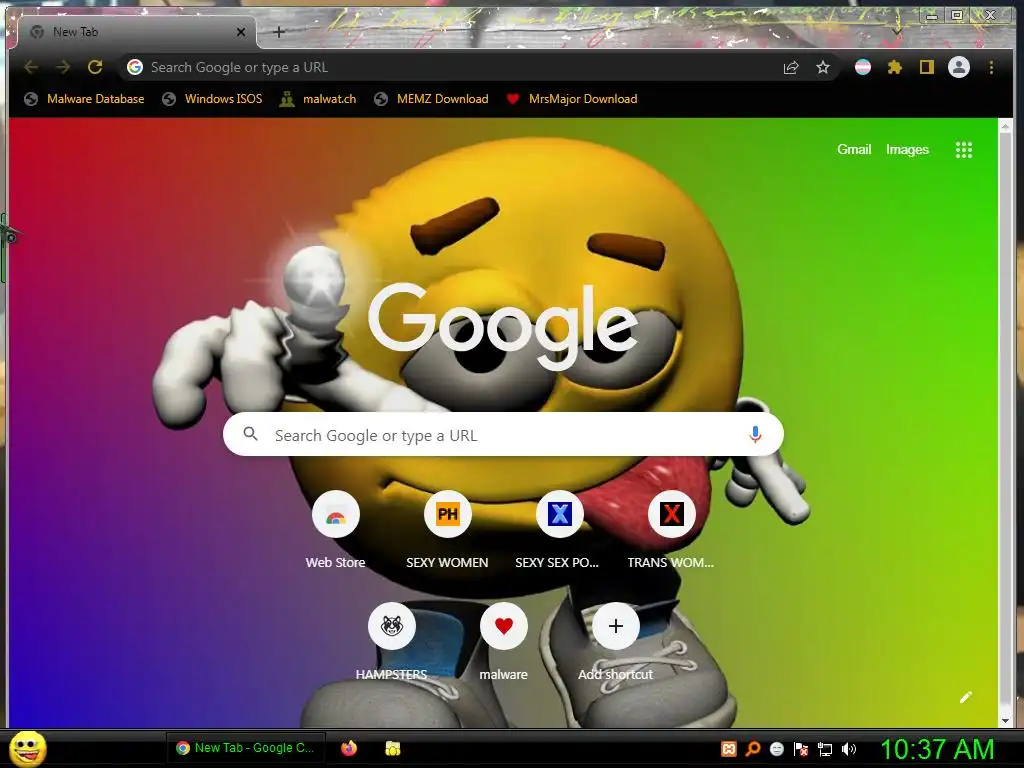This screenshot has height=768, width=1024.
Task: Open the yellow folder taskbar icon
Action: [x=392, y=748]
